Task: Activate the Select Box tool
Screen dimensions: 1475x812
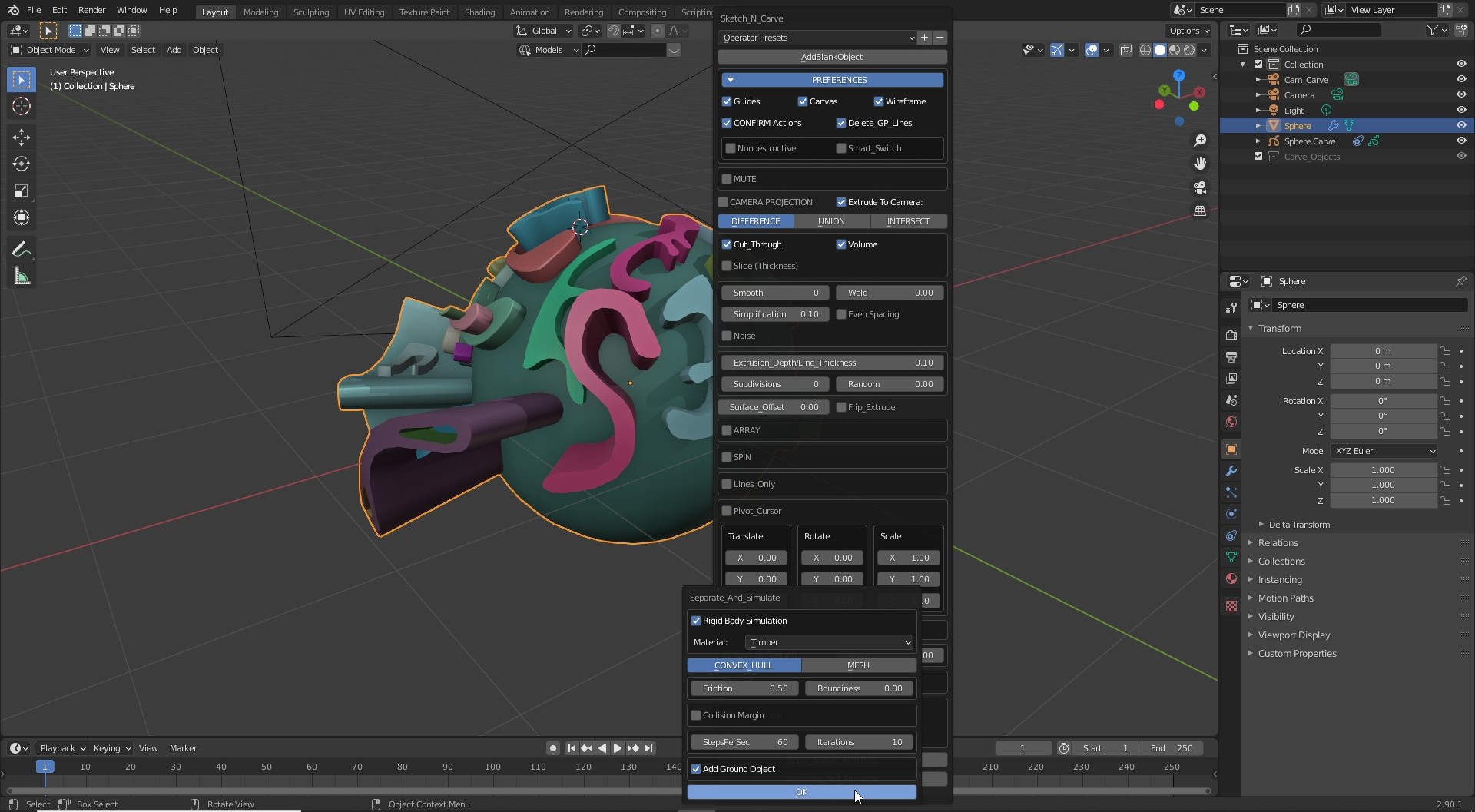Action: 22,80
